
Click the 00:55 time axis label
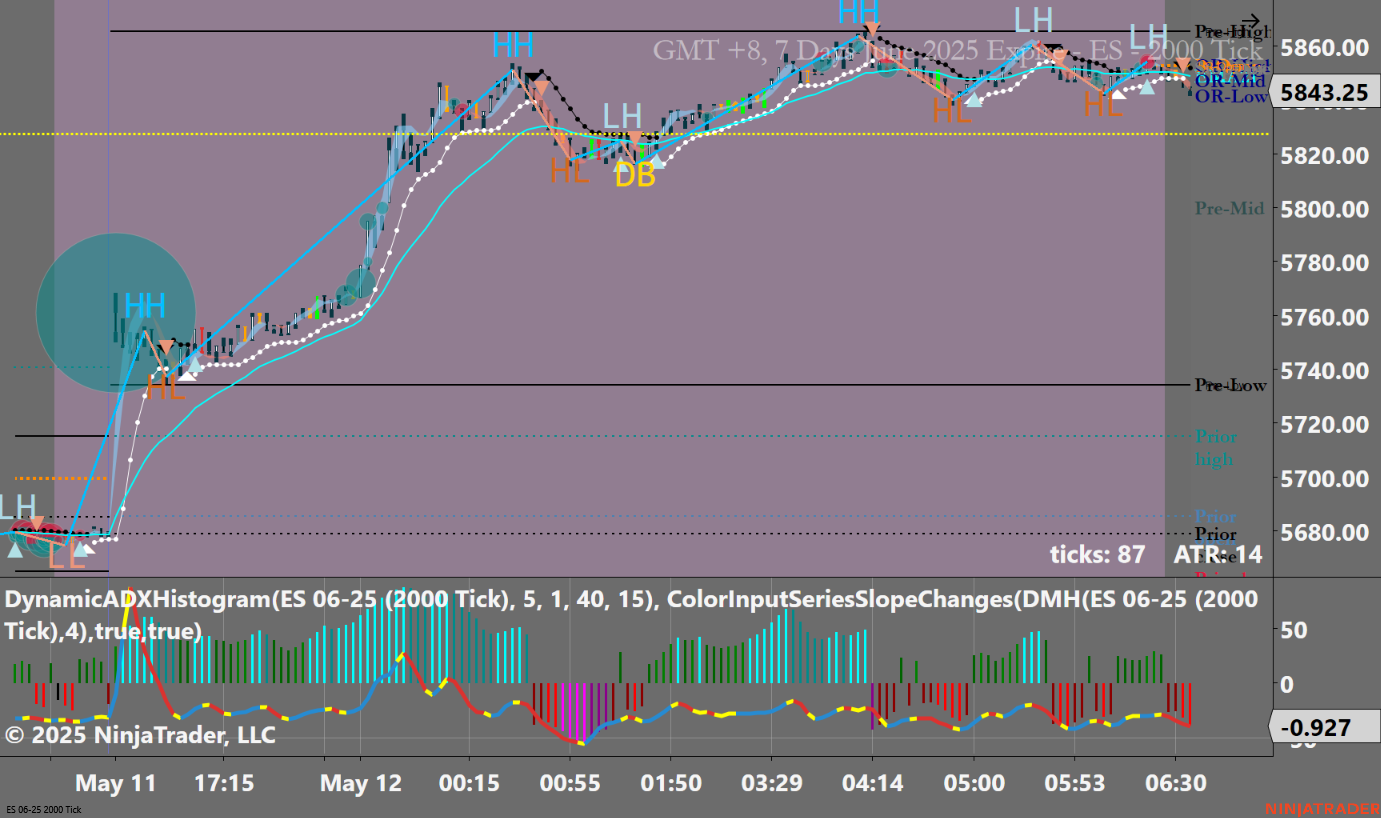tap(570, 782)
